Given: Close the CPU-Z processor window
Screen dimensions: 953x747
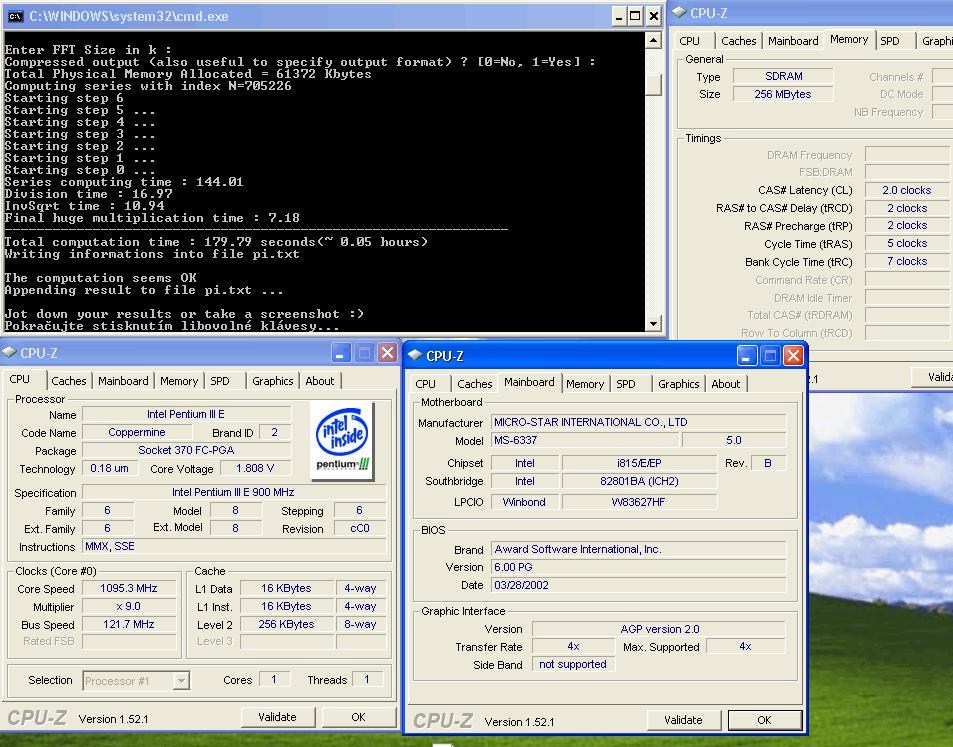Looking at the screenshot, I should click(x=387, y=352).
